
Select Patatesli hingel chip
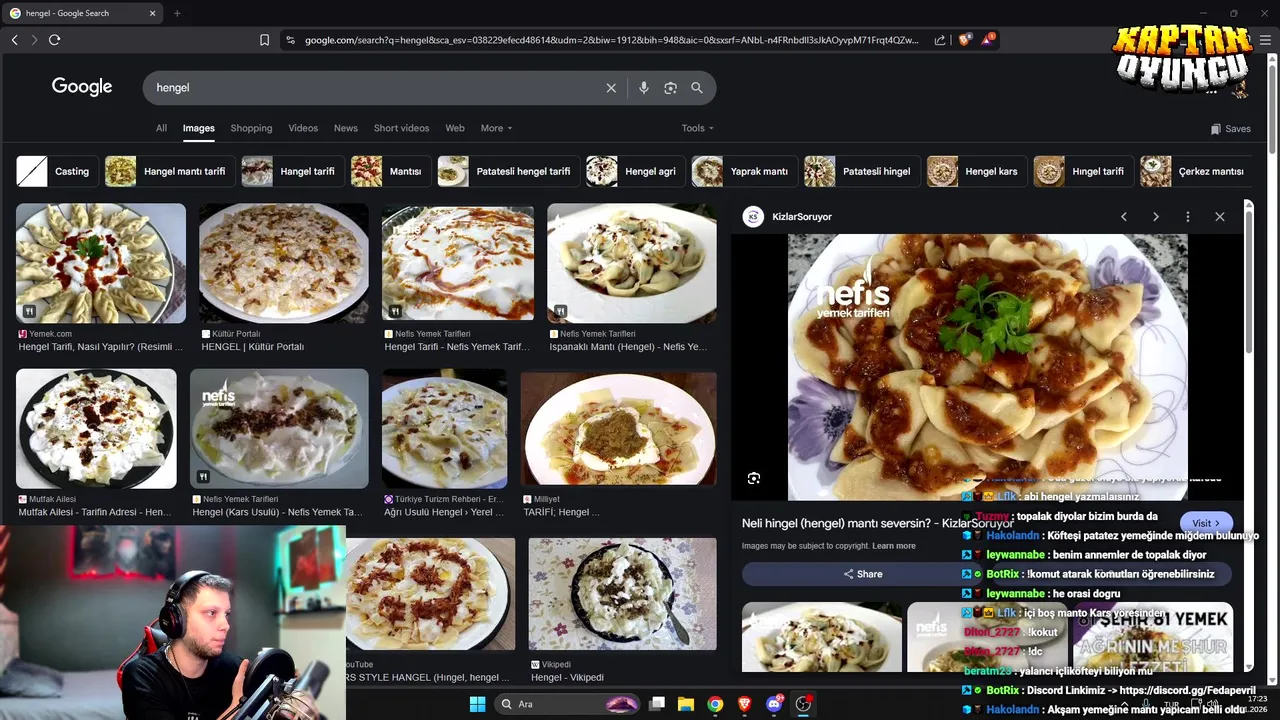click(x=862, y=171)
